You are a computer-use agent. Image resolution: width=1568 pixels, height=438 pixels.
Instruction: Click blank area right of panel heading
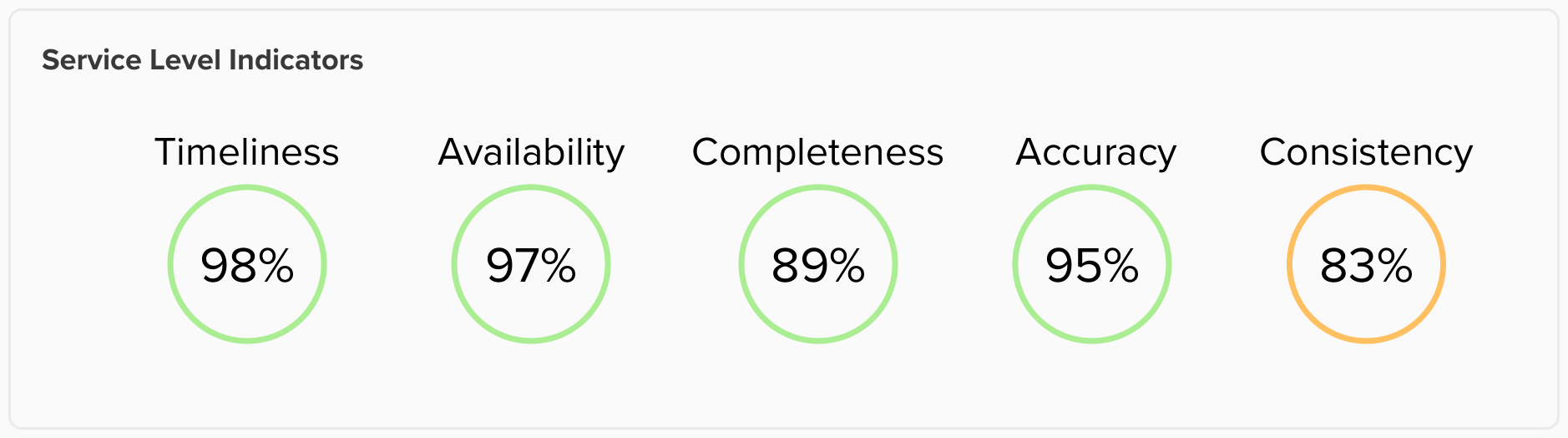point(918,60)
